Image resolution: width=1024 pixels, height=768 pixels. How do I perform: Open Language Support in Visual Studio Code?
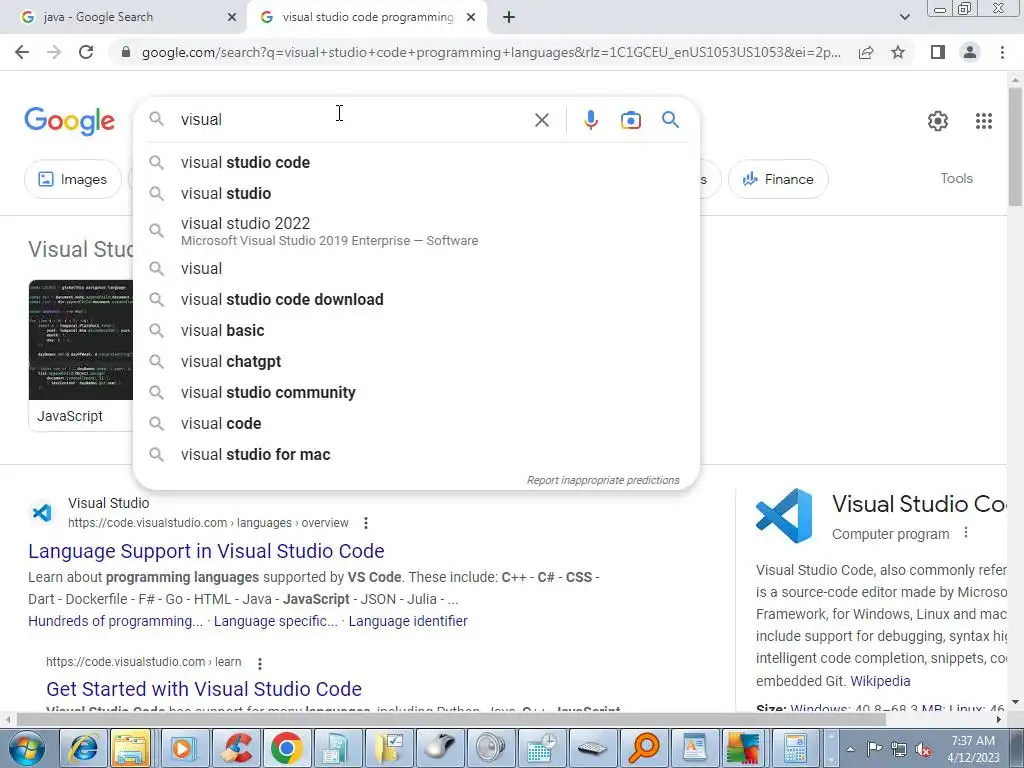(206, 551)
